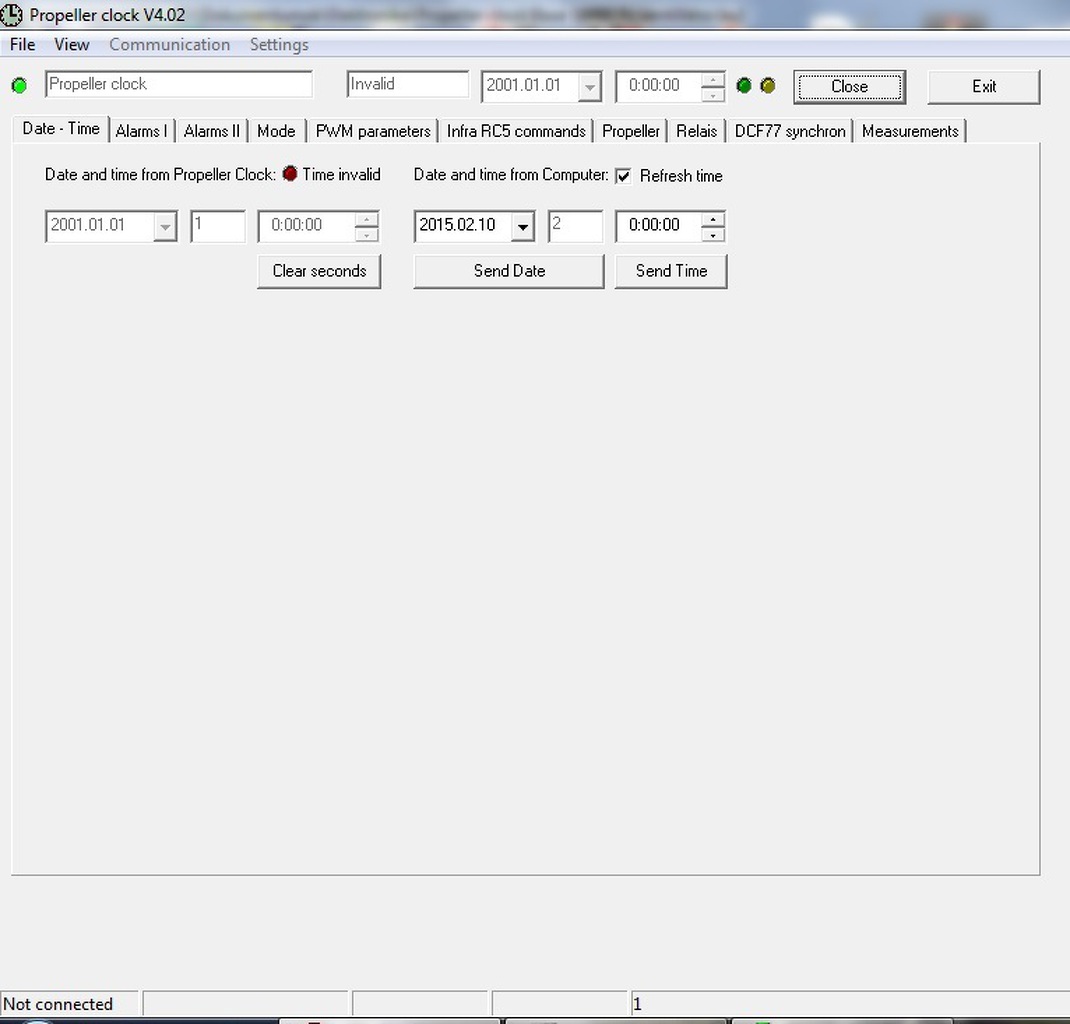Switch to the Alarms II tab

[x=212, y=131]
